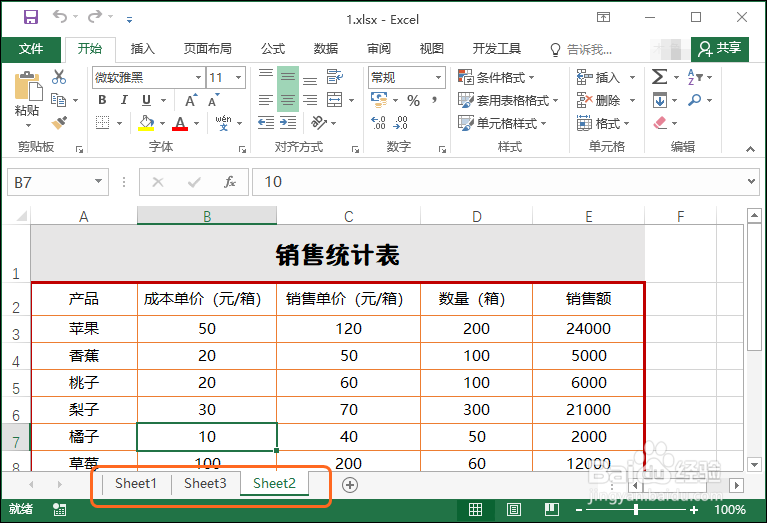Open 套用表格格式 dropdown
Screen dimensions: 767x523
click(x=508, y=100)
